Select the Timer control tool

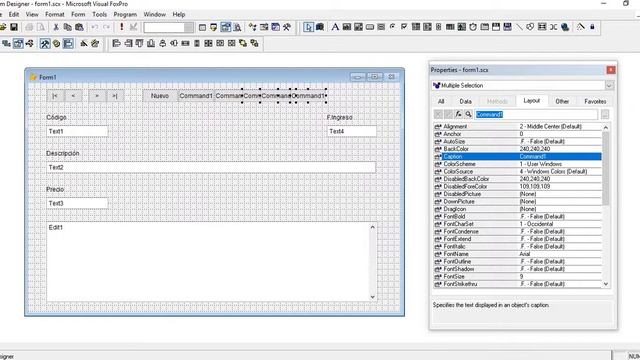[x=473, y=27]
